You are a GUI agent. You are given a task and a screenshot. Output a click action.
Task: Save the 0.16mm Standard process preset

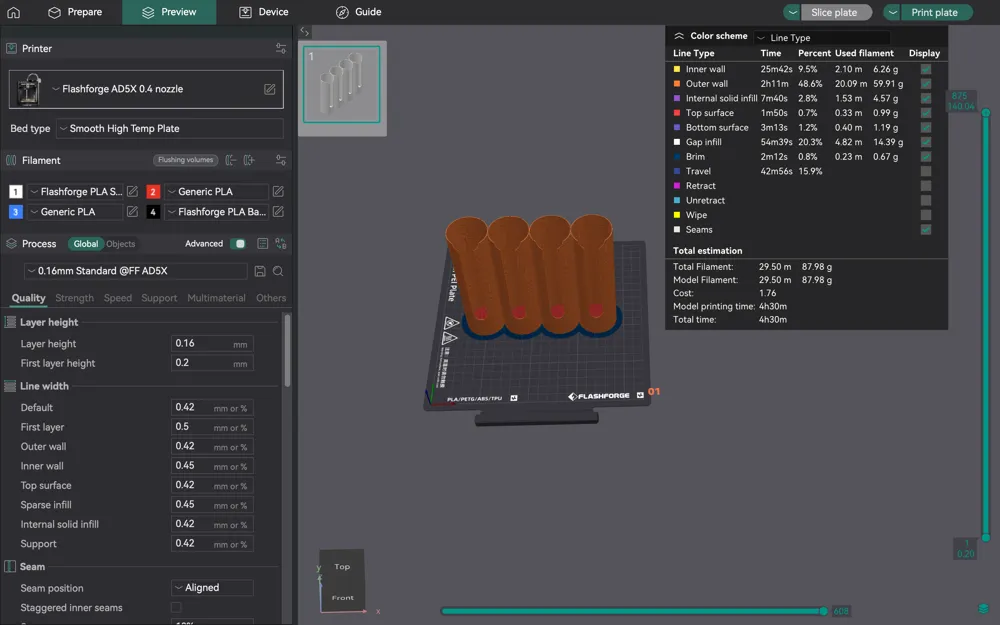[x=260, y=271]
